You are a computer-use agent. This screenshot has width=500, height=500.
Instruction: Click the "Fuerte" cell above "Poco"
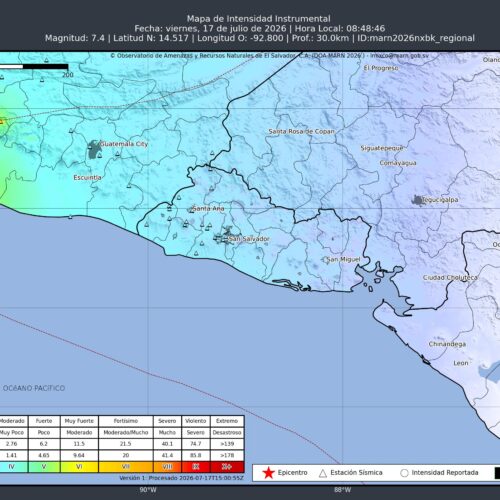[44, 421]
